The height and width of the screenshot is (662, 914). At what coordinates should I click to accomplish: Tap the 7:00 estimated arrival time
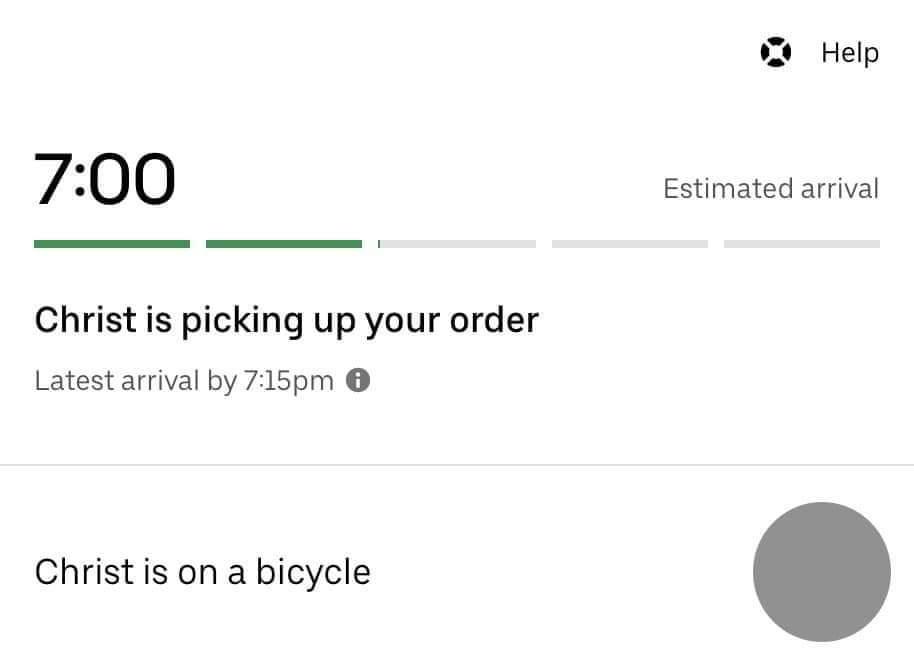click(x=105, y=179)
